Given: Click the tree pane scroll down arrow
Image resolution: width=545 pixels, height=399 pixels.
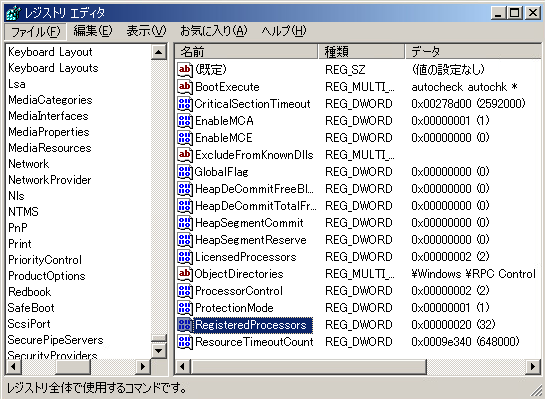Looking at the screenshot, I should [x=159, y=351].
